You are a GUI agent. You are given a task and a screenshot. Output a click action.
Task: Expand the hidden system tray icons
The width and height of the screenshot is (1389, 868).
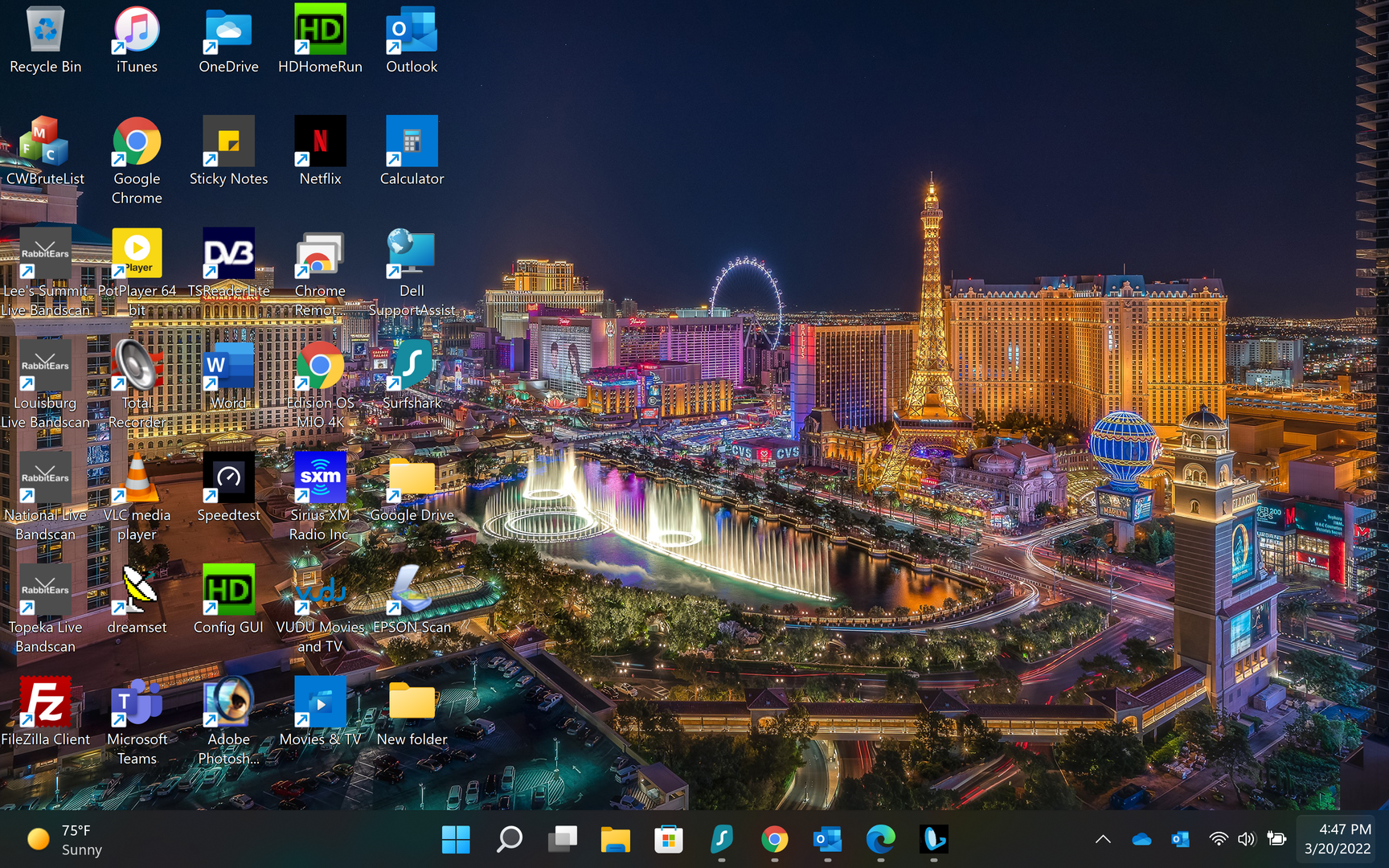[x=1103, y=840]
